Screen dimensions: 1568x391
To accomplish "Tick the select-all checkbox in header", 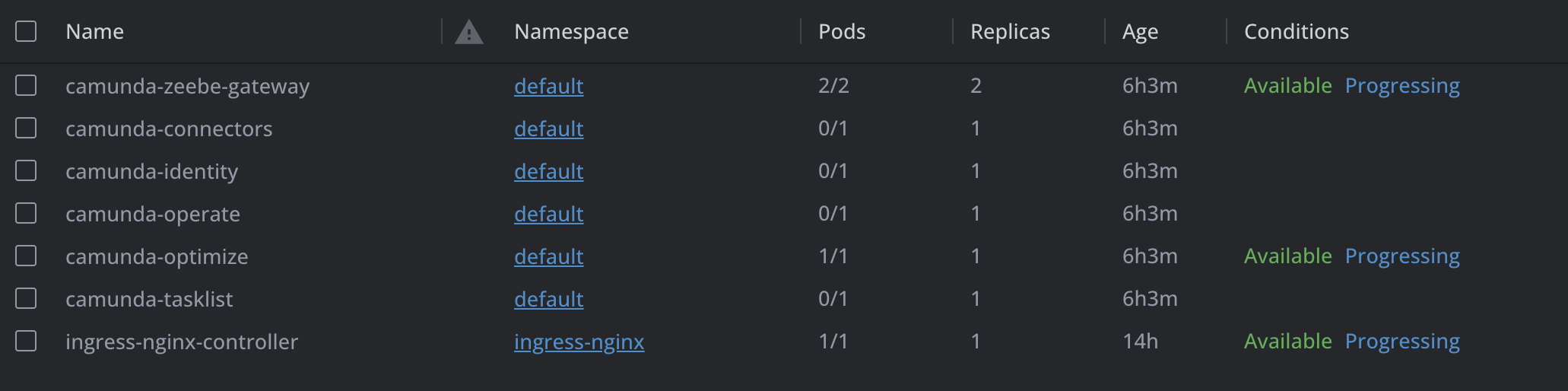I will coord(26,31).
